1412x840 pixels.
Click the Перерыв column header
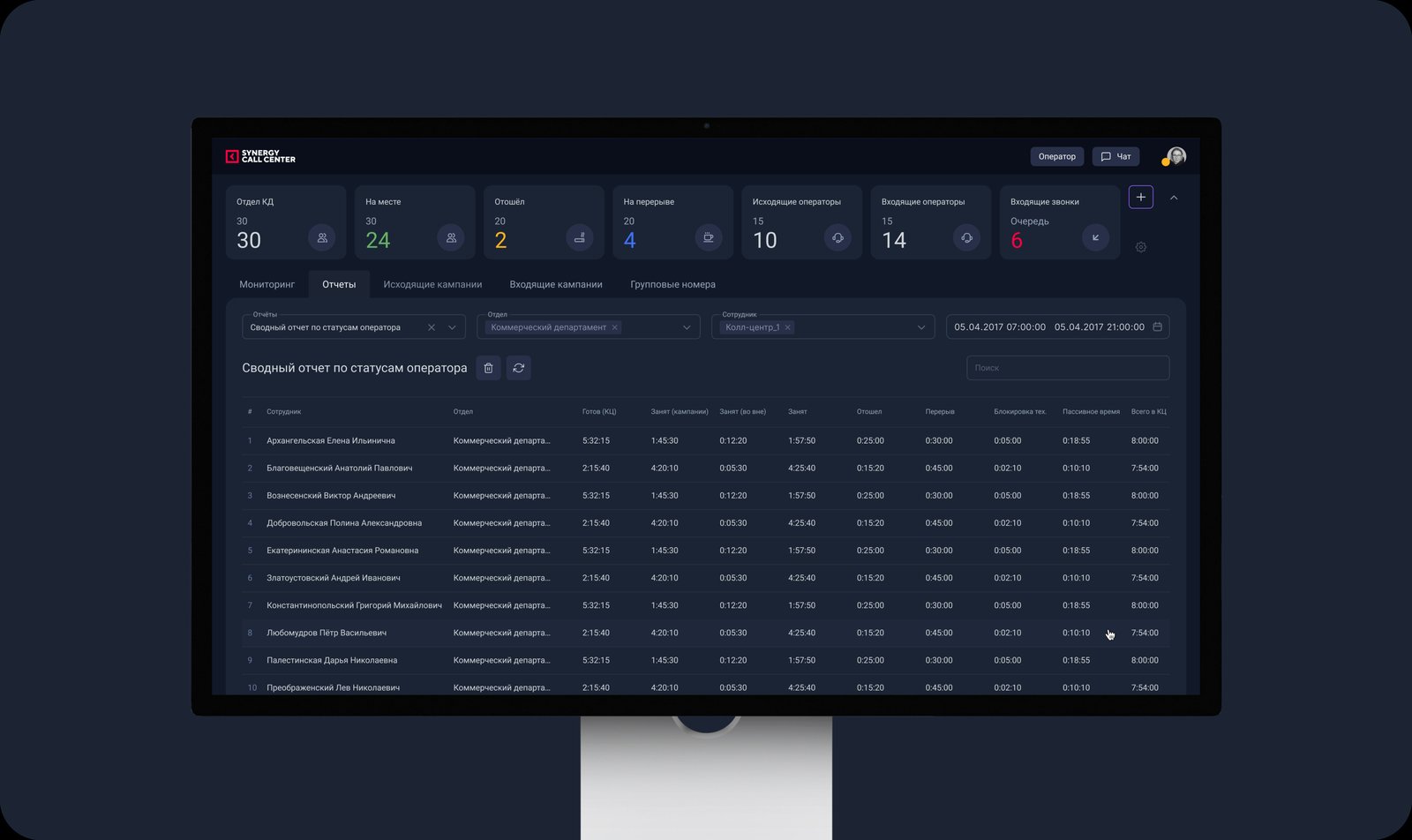940,412
